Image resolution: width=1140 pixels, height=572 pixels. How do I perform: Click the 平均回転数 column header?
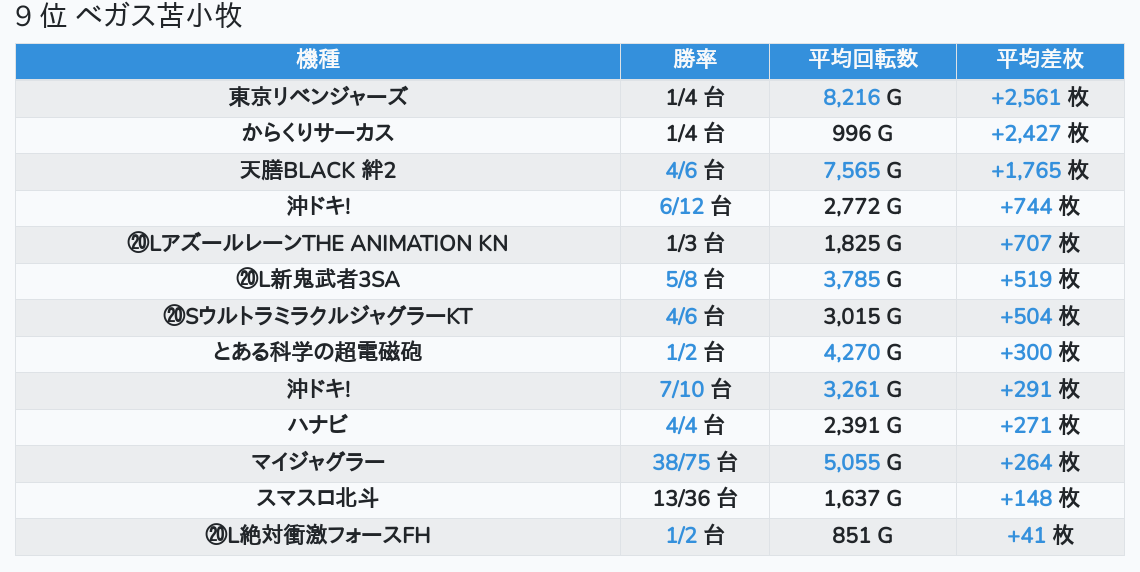863,60
